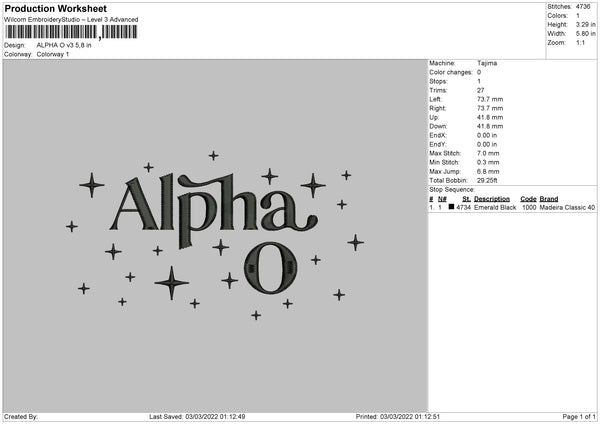Click the Machine Tajima value
This screenshot has height=424, width=600.
click(487, 63)
